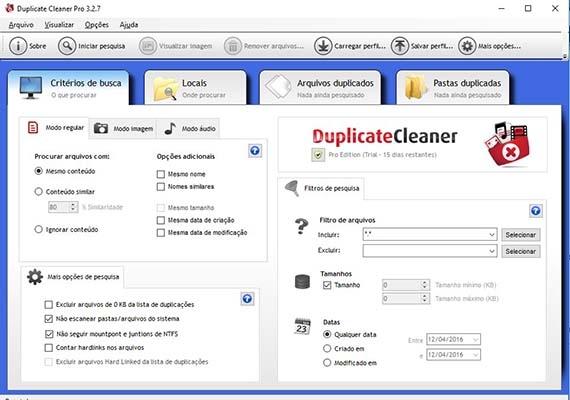Click the Tamanho máximo stepper arrows
The width and height of the screenshot is (570, 400).
click(x=424, y=299)
